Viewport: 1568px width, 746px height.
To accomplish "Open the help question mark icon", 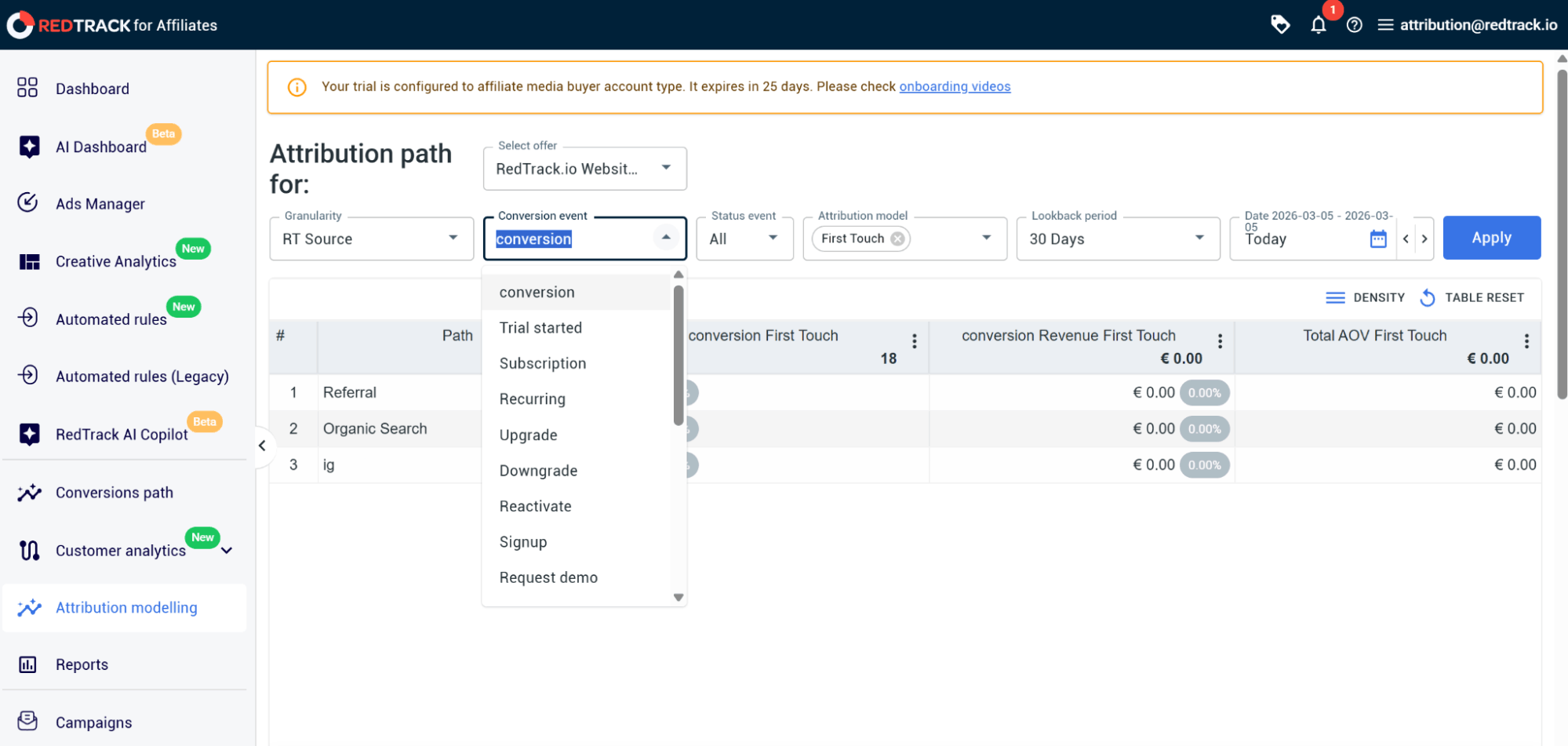I will click(x=1354, y=25).
